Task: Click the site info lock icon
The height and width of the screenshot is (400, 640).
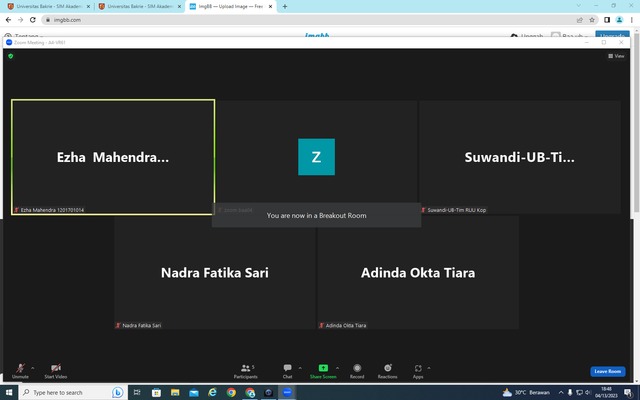Action: point(48,20)
